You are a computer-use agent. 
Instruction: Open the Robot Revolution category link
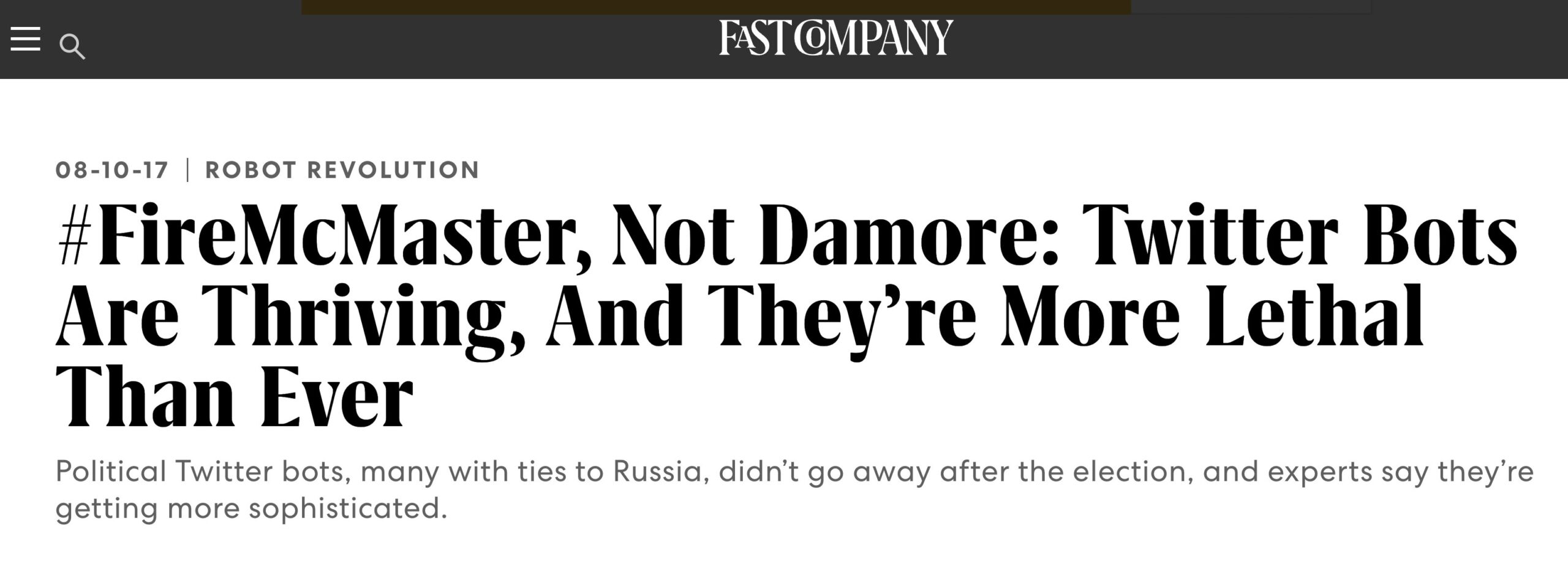pos(342,170)
